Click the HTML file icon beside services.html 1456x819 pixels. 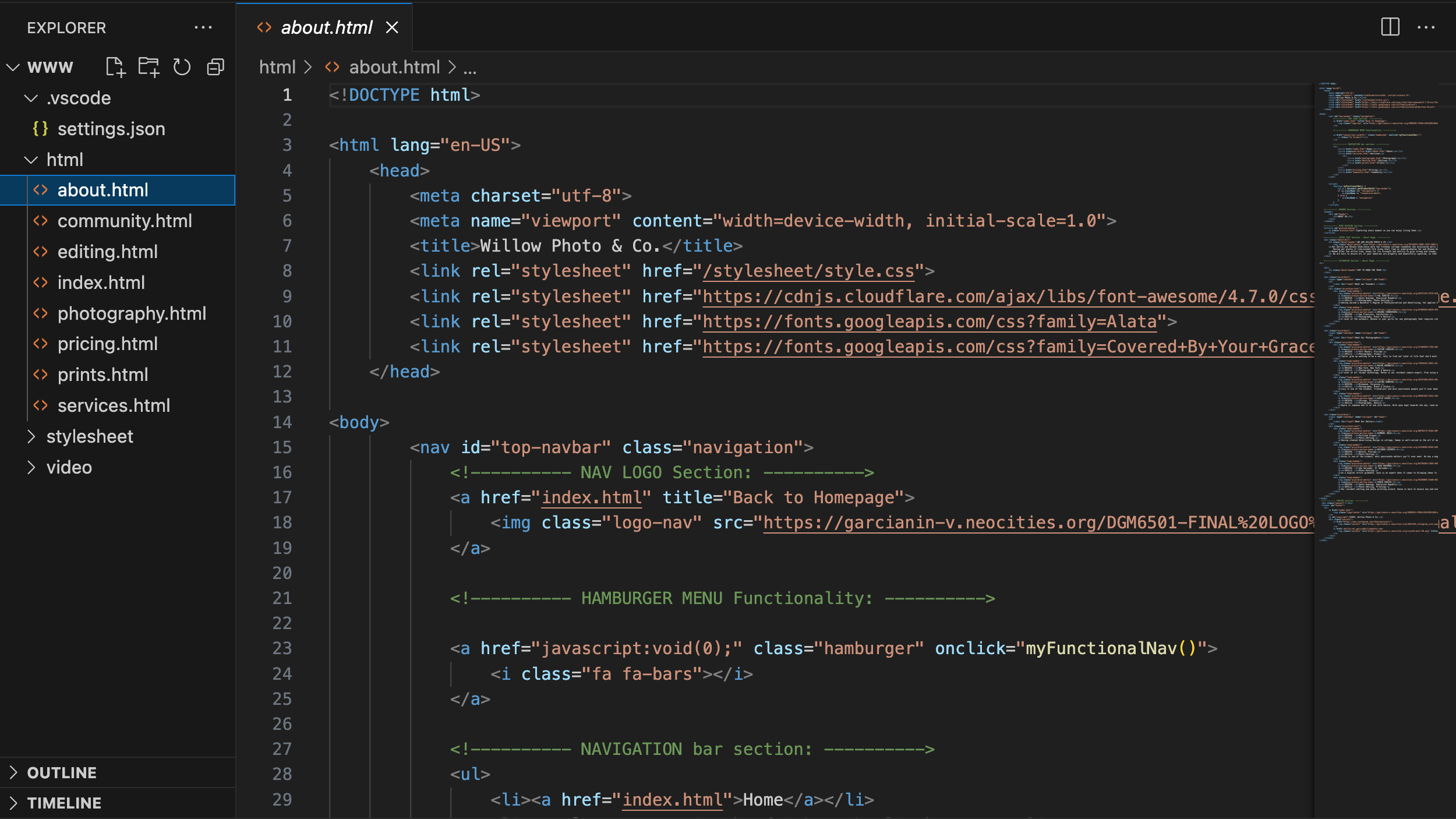point(40,405)
